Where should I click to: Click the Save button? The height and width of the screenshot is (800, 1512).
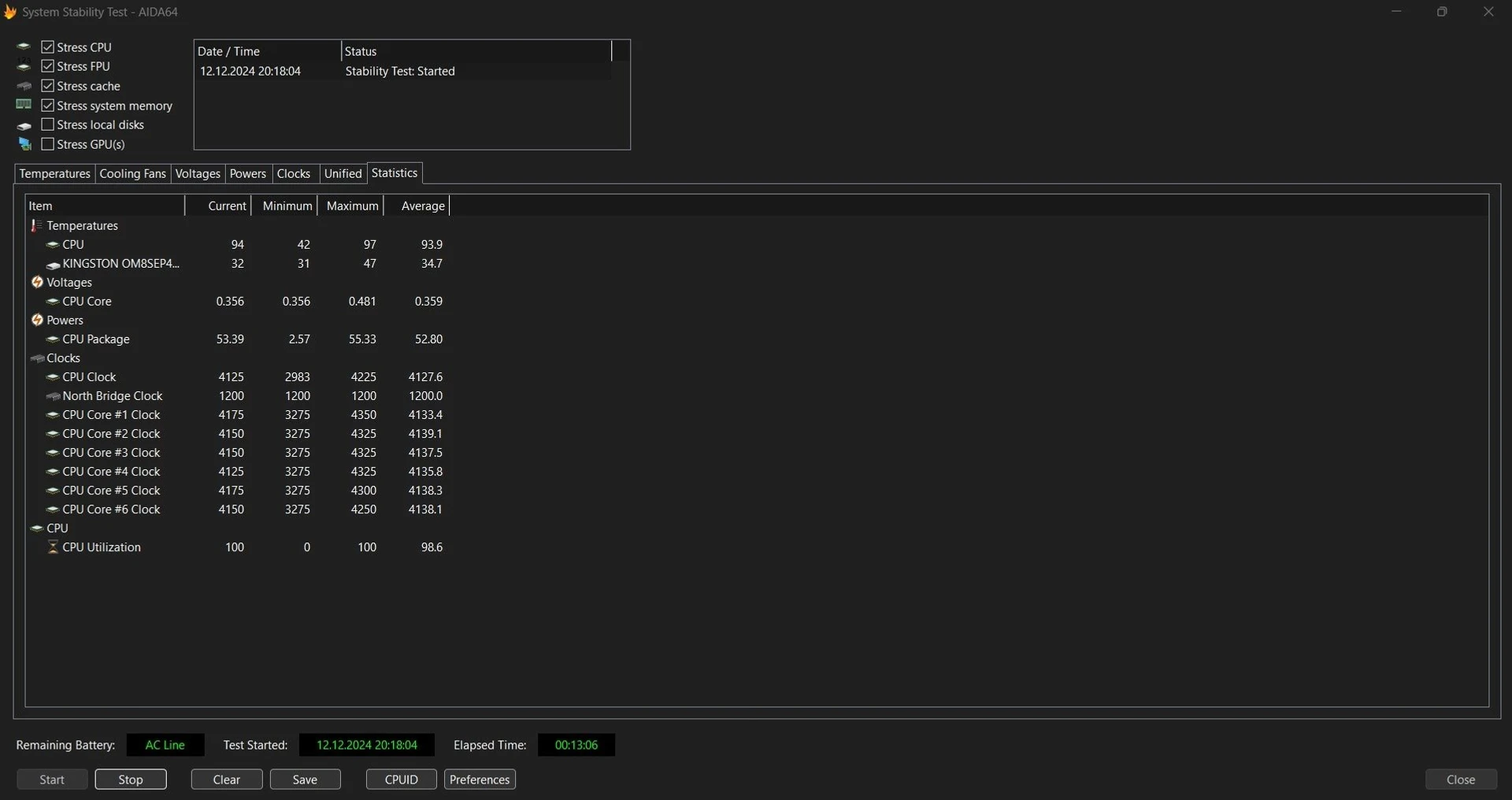tap(306, 780)
